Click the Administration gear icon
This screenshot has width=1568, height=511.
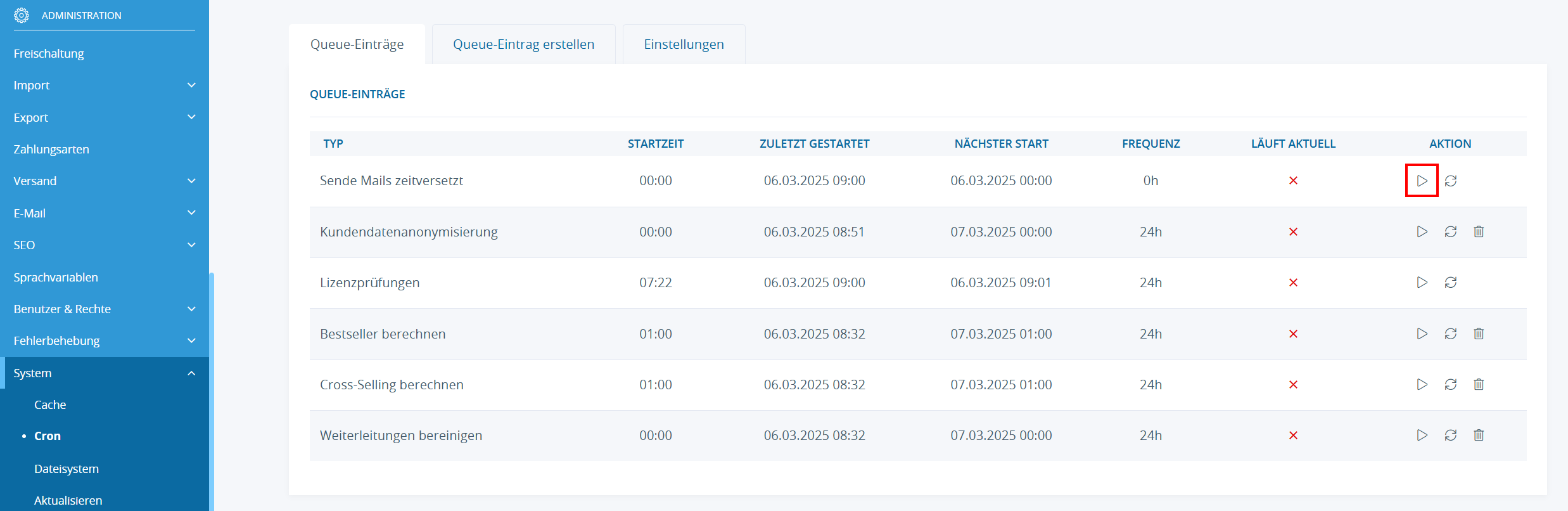click(x=22, y=15)
